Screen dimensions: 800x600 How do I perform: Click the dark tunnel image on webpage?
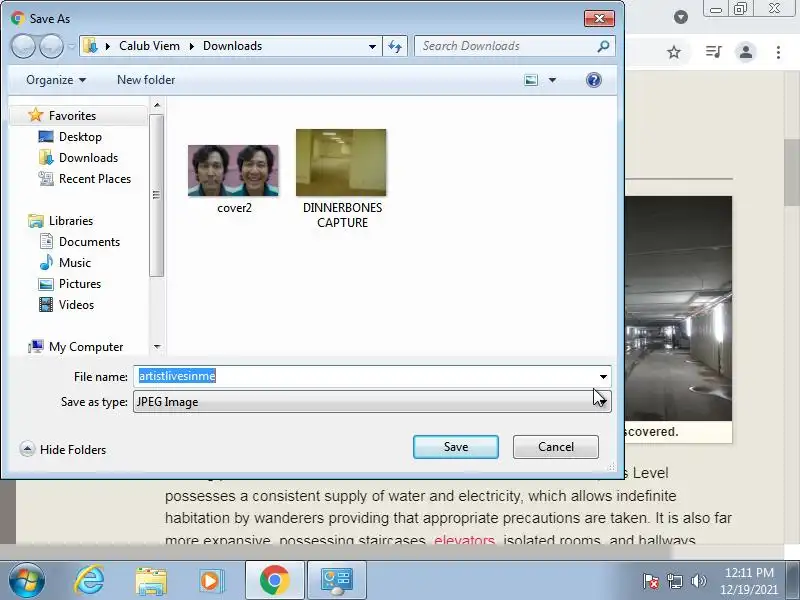(x=679, y=308)
